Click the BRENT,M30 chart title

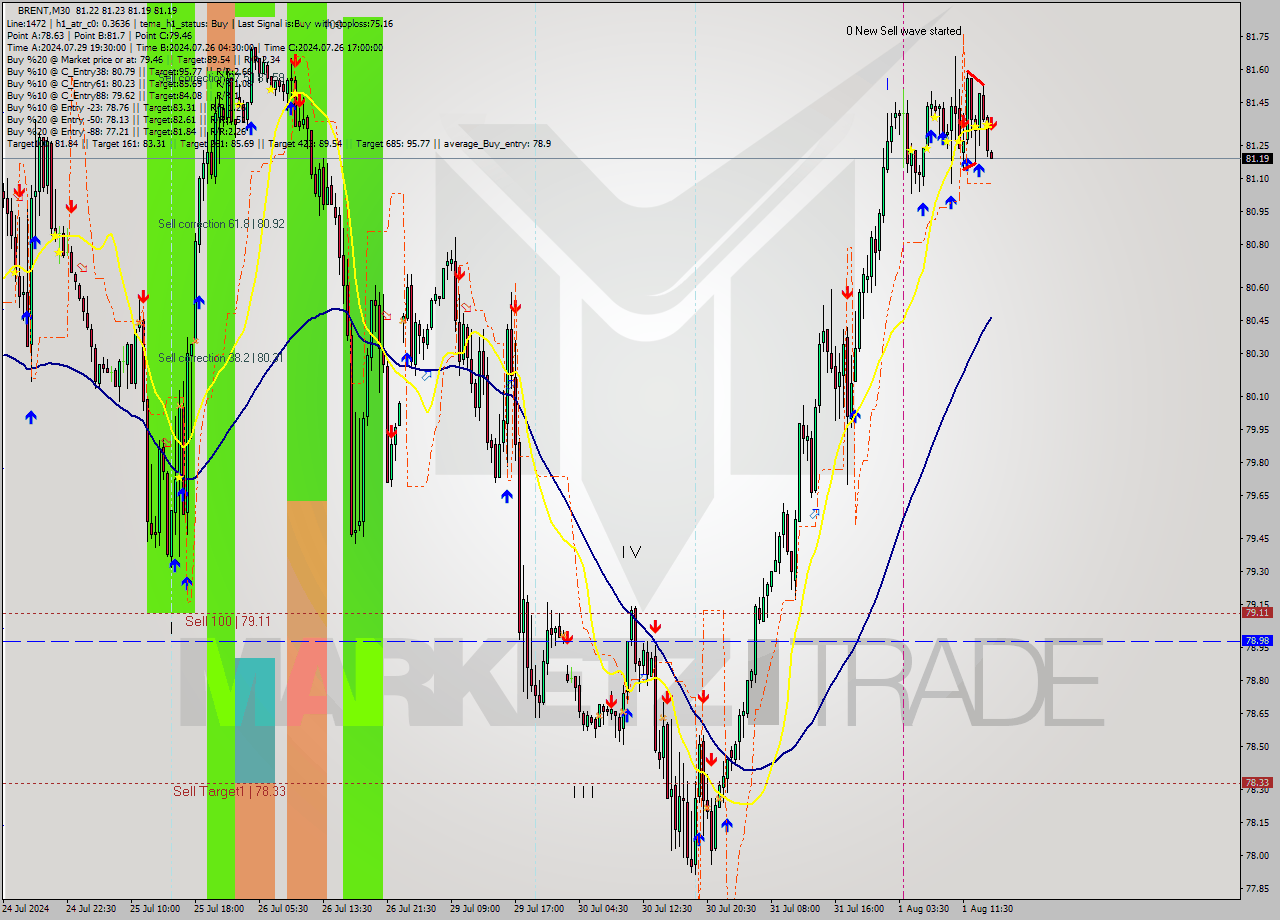[44, 10]
